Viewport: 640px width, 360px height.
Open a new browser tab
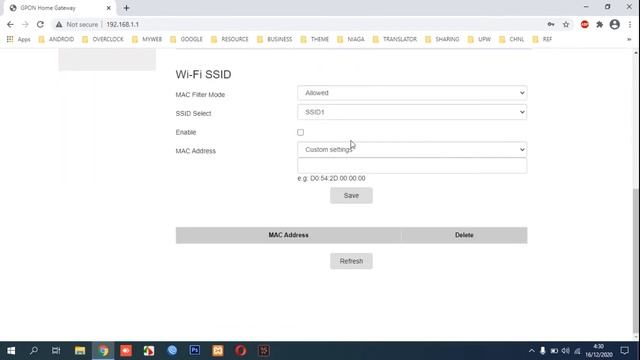click(x=127, y=8)
